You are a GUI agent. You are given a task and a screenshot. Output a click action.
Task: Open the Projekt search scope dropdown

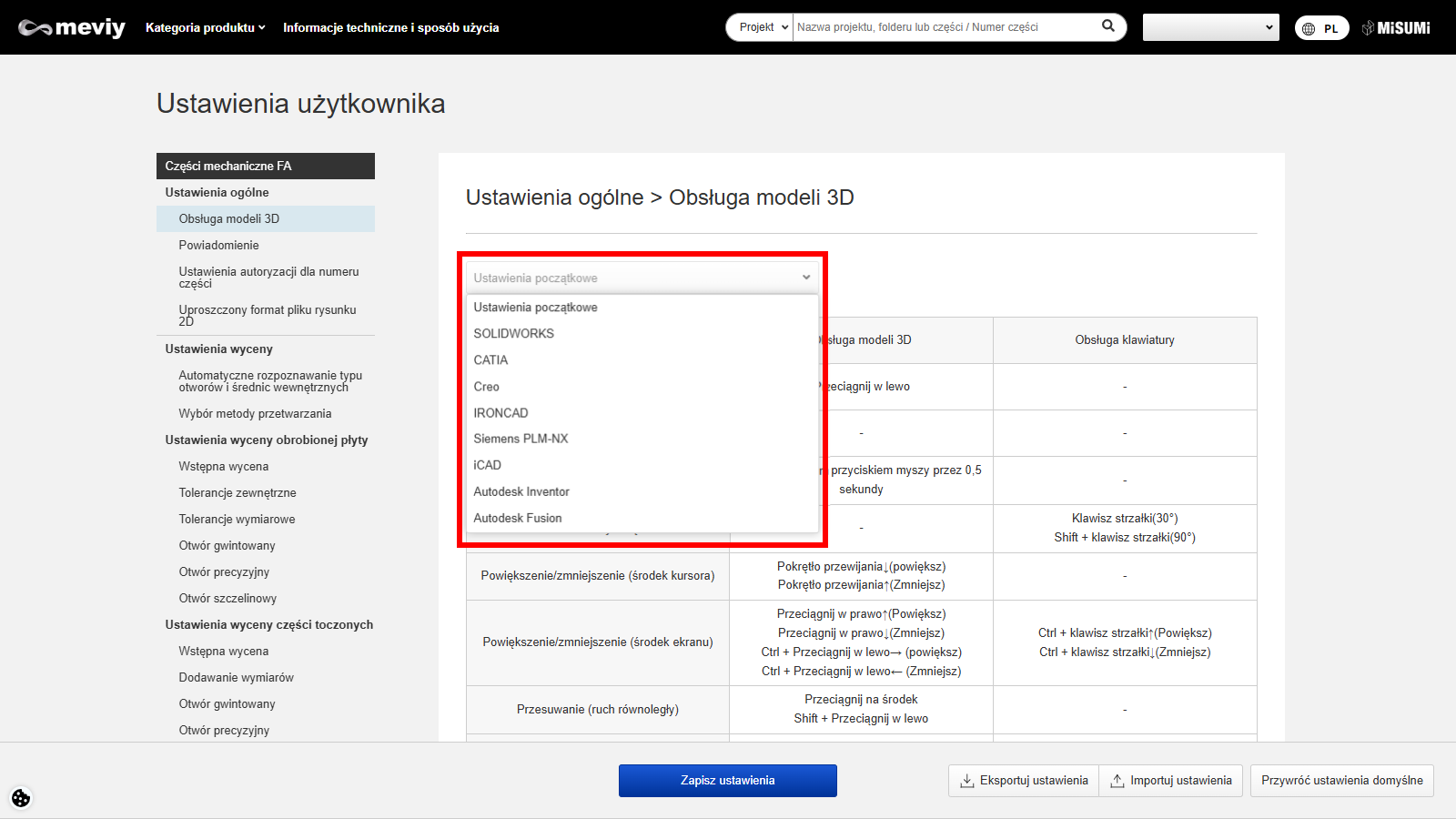pyautogui.click(x=761, y=27)
